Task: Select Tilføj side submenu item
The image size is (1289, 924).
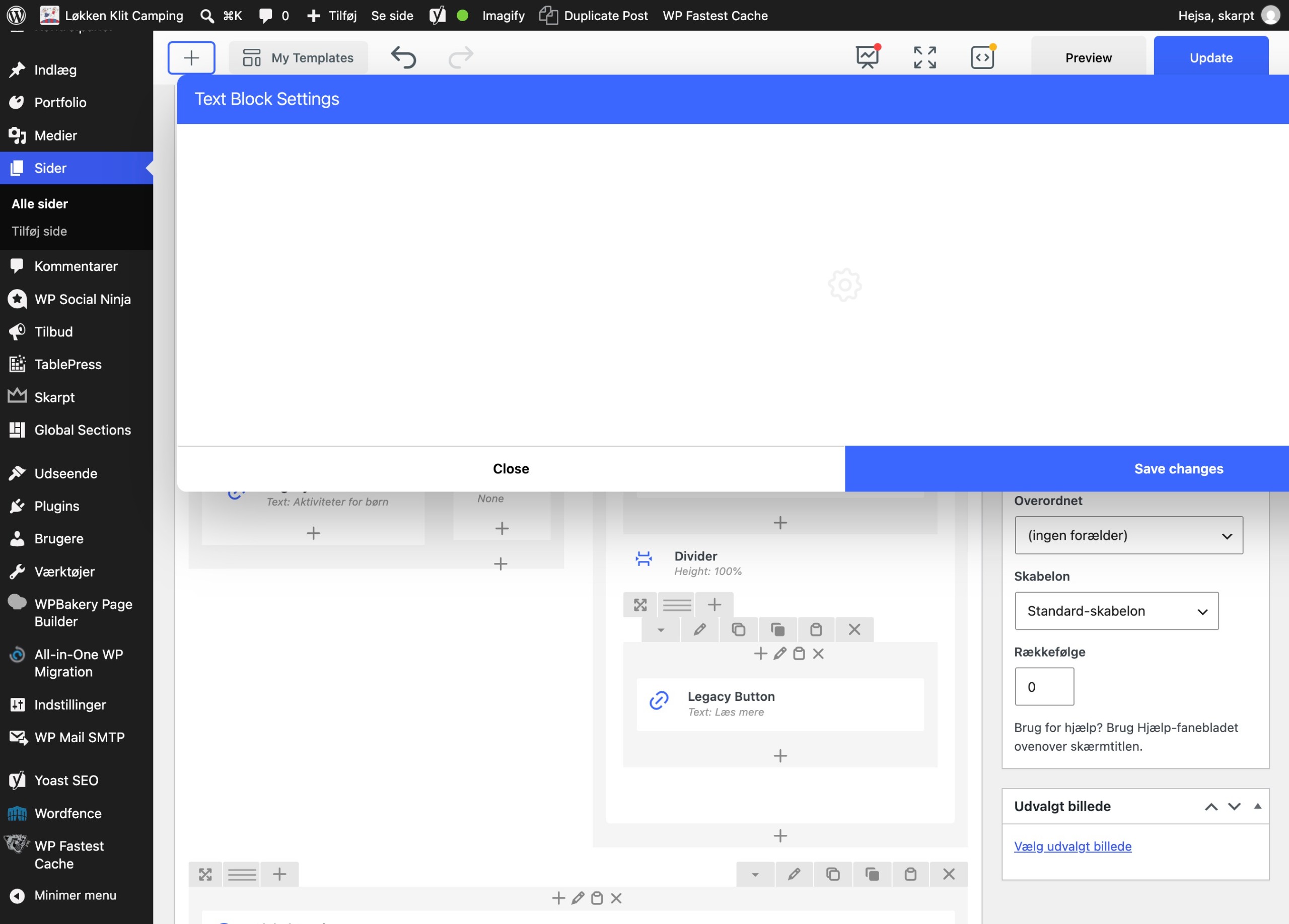Action: click(39, 231)
